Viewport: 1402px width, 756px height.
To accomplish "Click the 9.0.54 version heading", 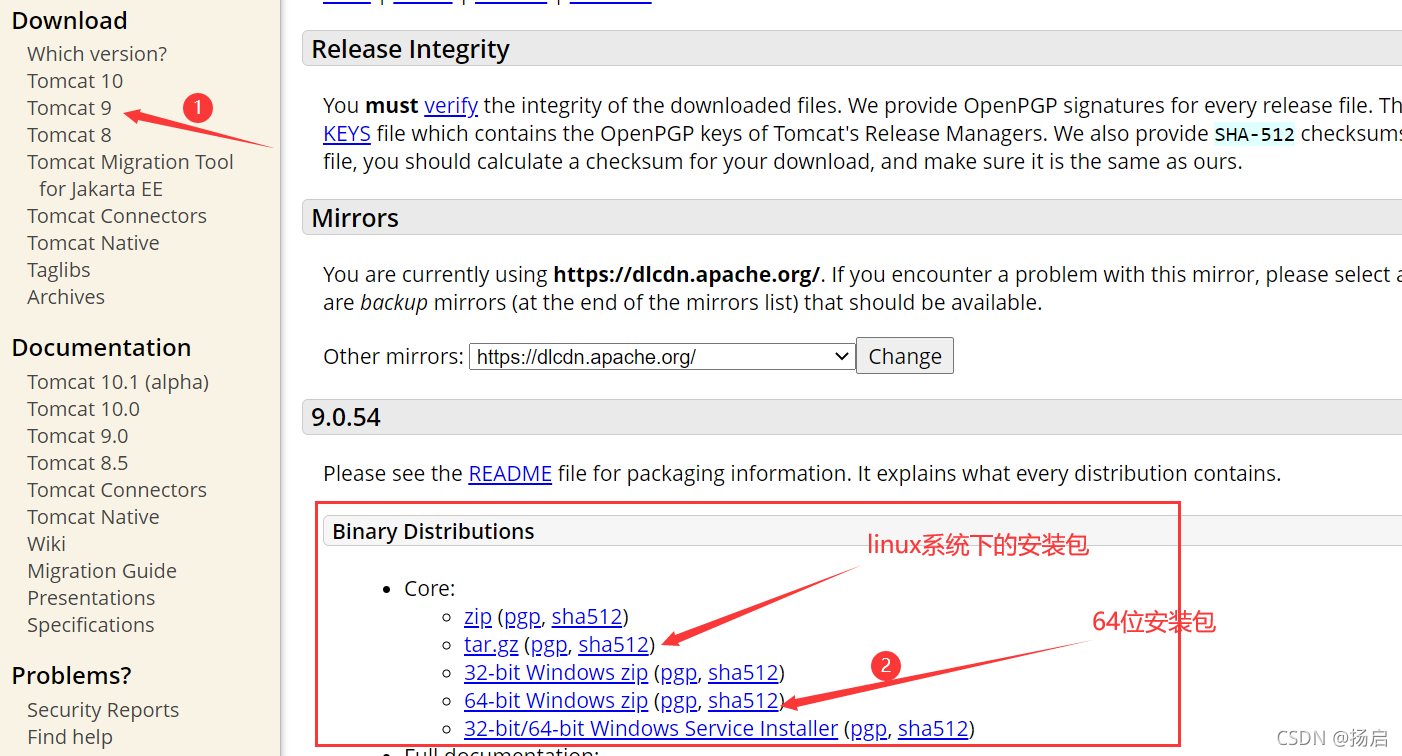I will [346, 417].
